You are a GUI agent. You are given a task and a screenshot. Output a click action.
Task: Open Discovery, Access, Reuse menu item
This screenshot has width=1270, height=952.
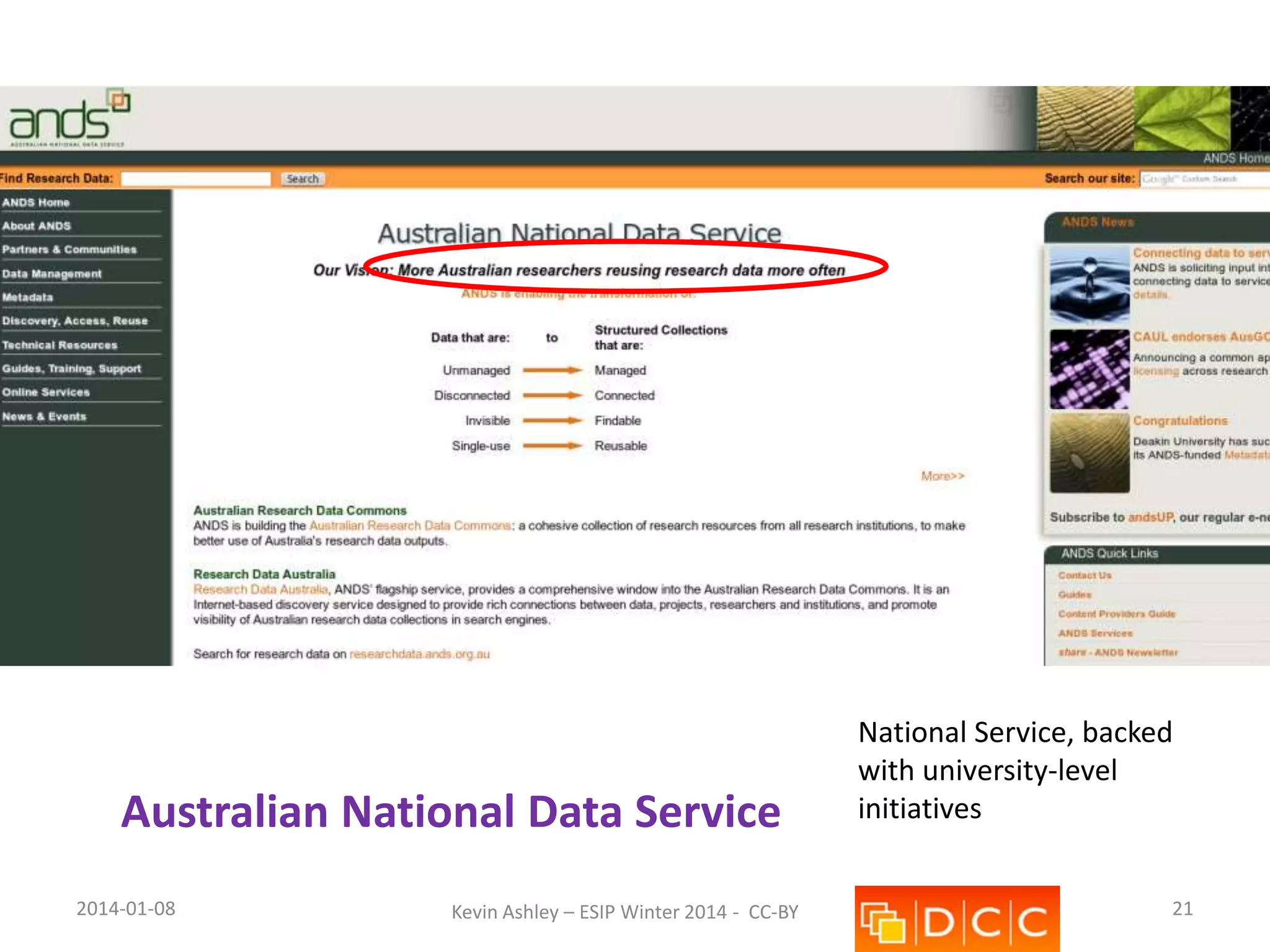[x=75, y=321]
